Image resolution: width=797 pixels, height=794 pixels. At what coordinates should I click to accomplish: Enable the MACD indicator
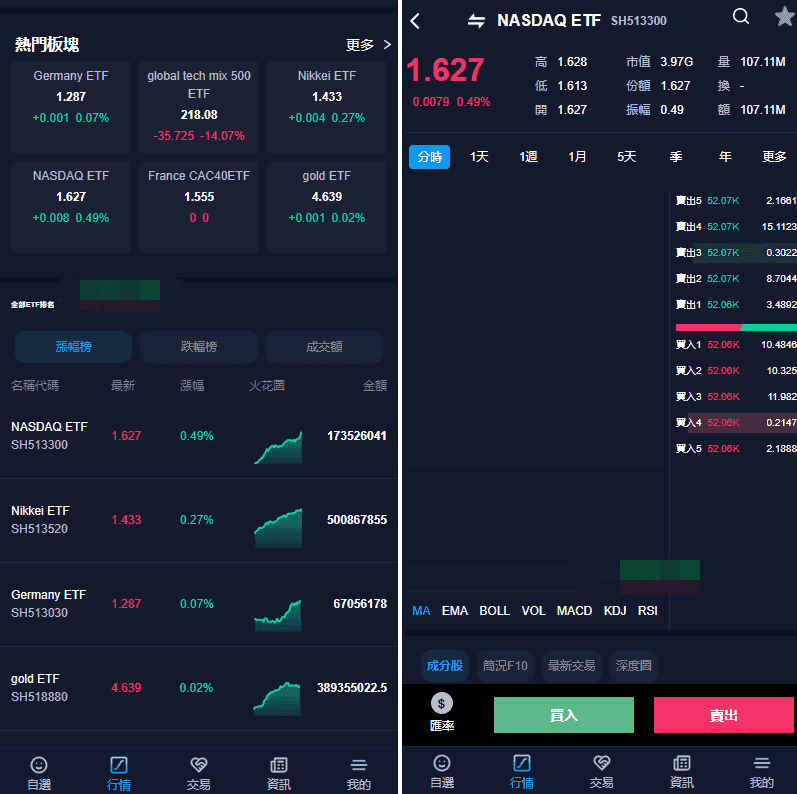[574, 611]
